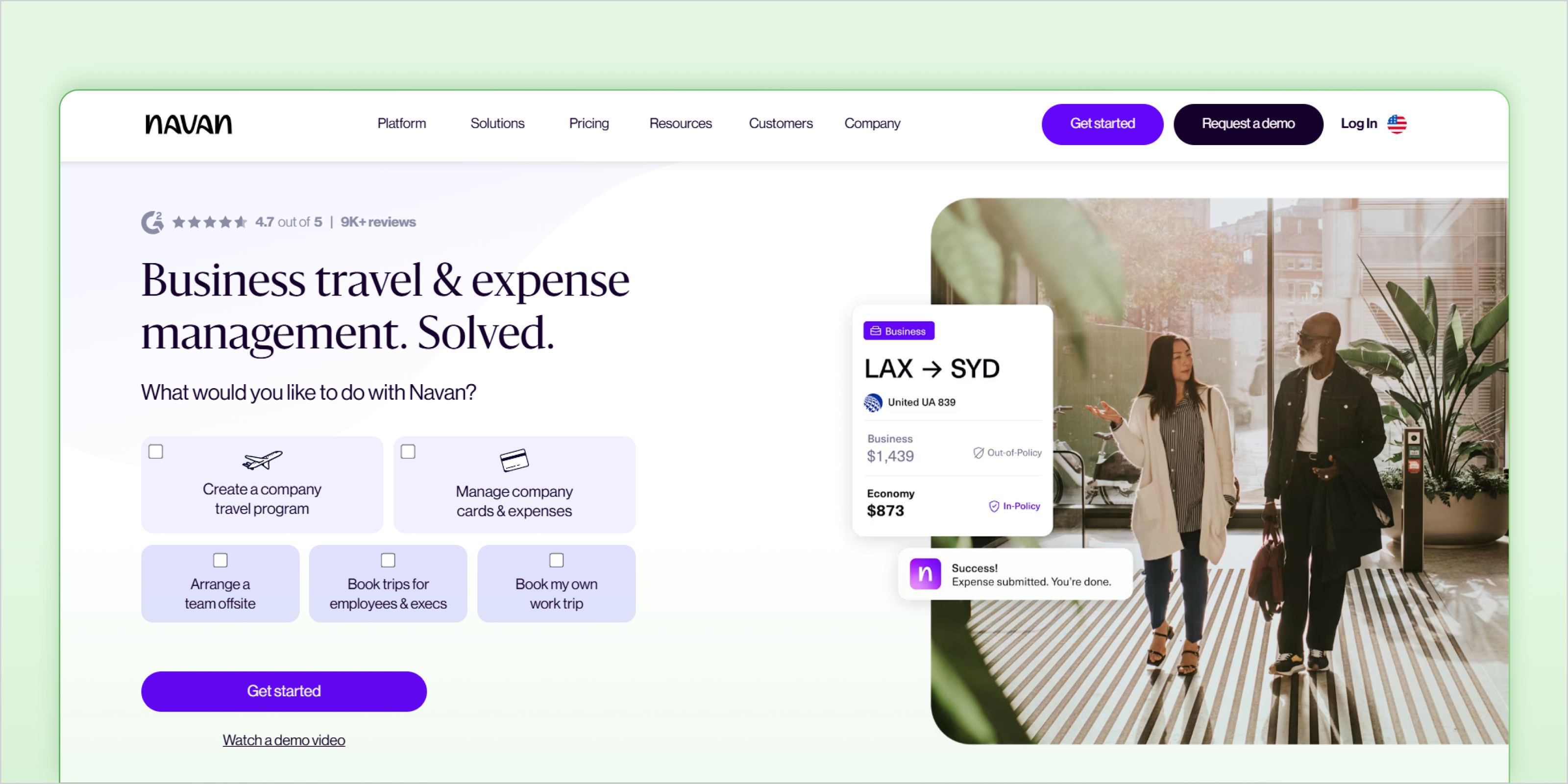1568x784 pixels.
Task: Expand the Platform menu
Action: point(401,123)
